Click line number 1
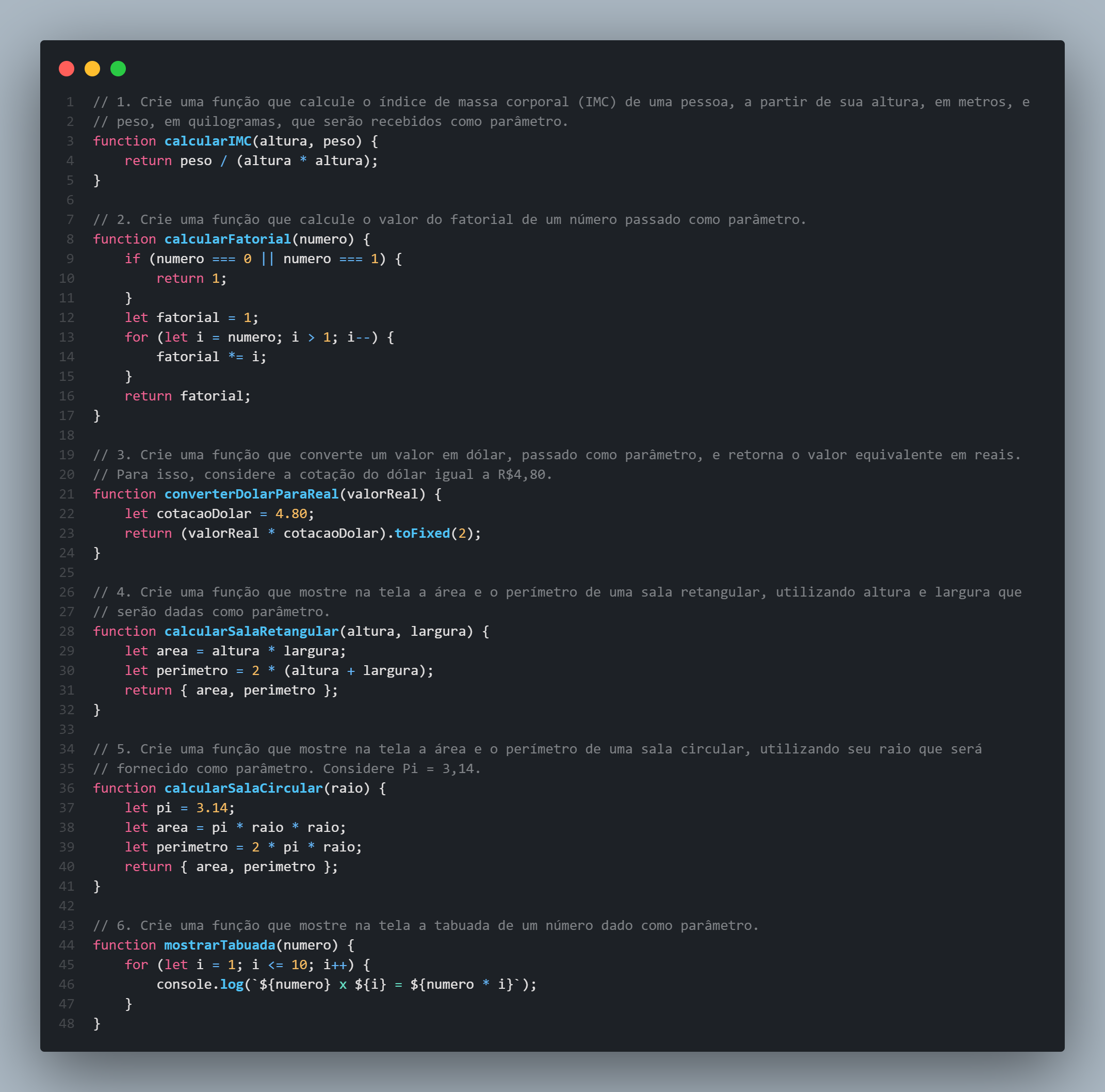 [70, 102]
